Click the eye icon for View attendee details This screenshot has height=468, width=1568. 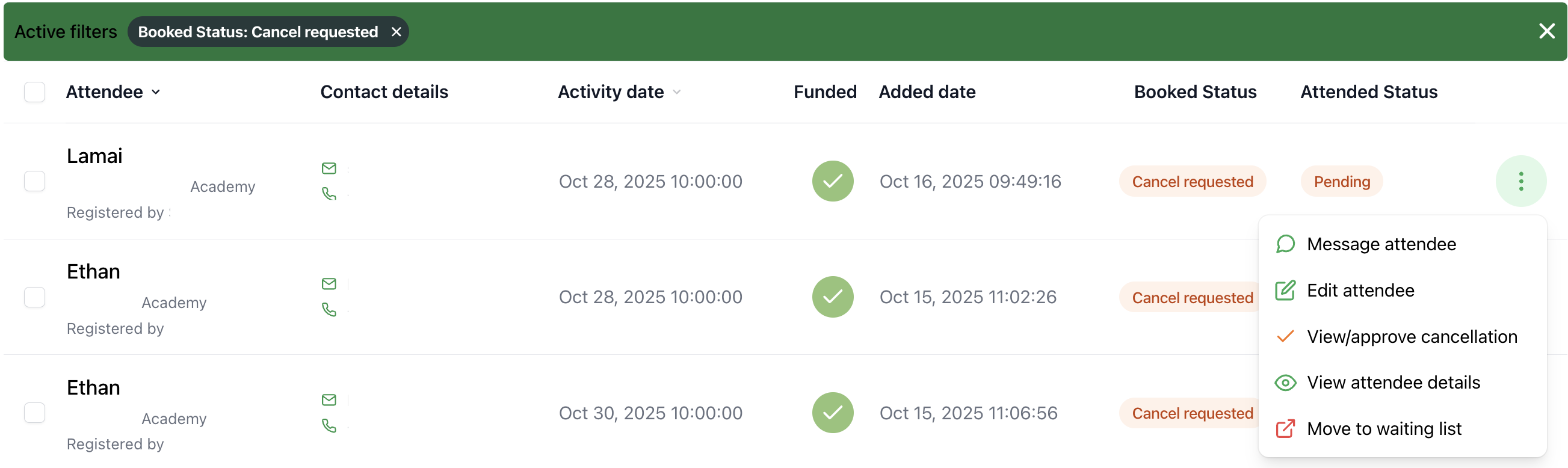pos(1286,382)
